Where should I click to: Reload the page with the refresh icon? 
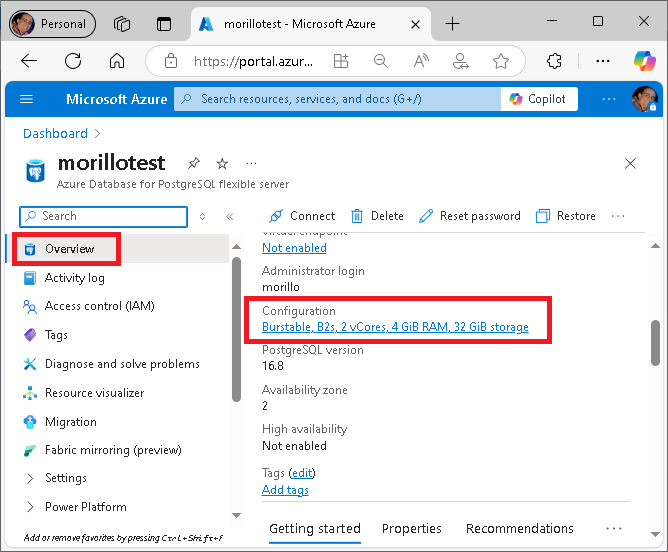tap(73, 61)
